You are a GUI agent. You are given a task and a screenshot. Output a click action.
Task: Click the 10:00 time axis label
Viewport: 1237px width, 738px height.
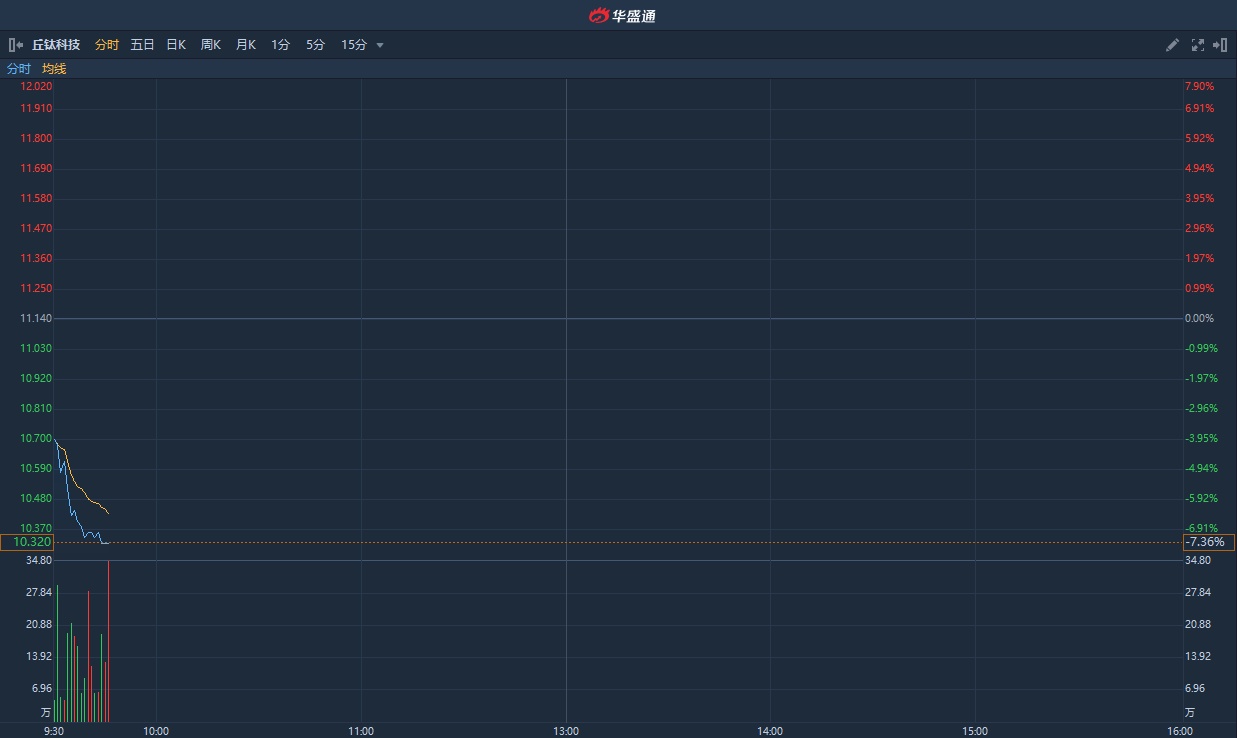pos(156,731)
